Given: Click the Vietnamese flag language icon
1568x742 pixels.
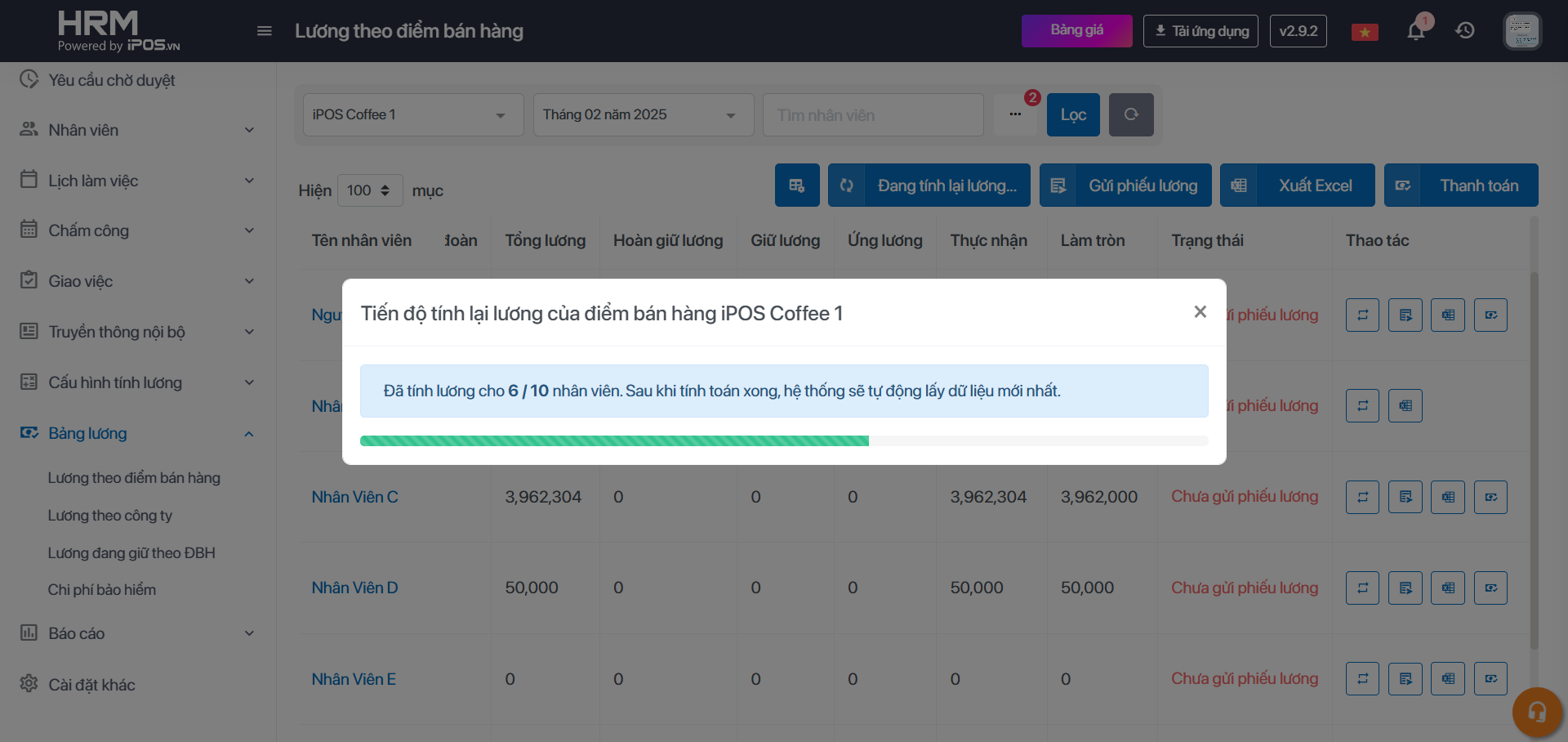Looking at the screenshot, I should click(1364, 32).
